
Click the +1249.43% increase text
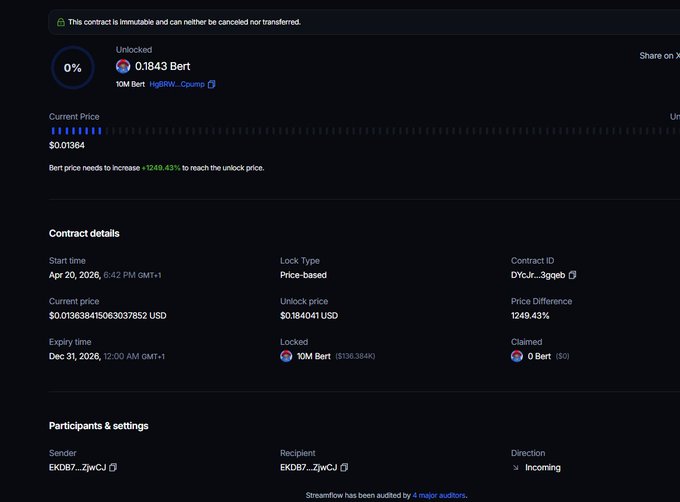tap(161, 168)
